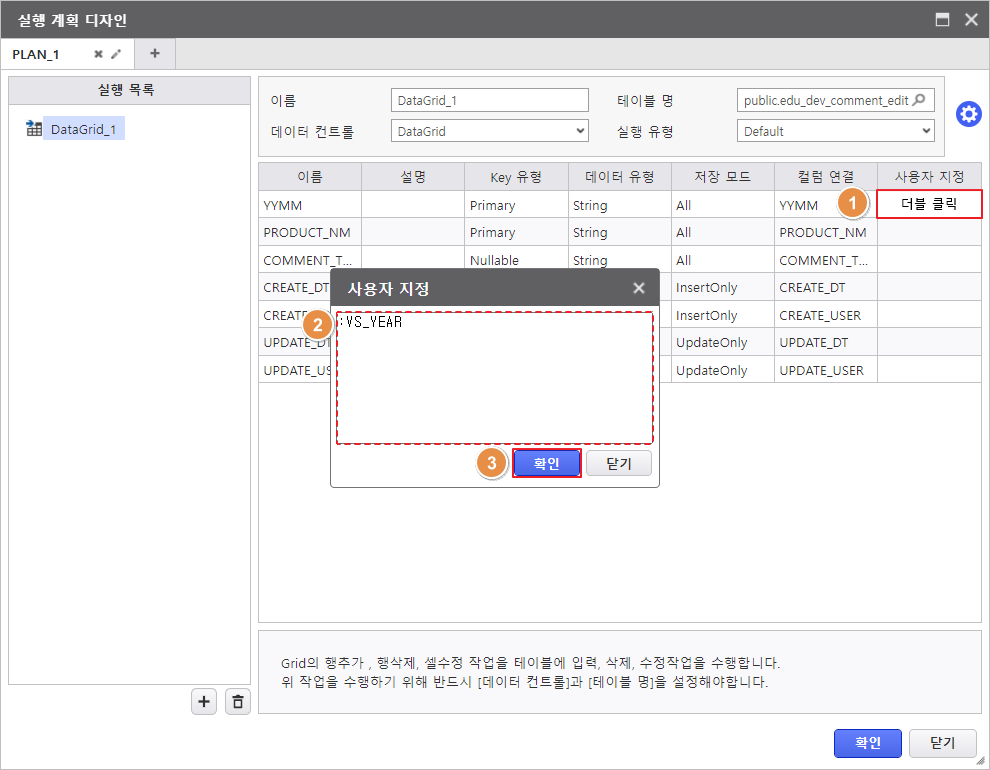Click the 이름 column header

310,177
